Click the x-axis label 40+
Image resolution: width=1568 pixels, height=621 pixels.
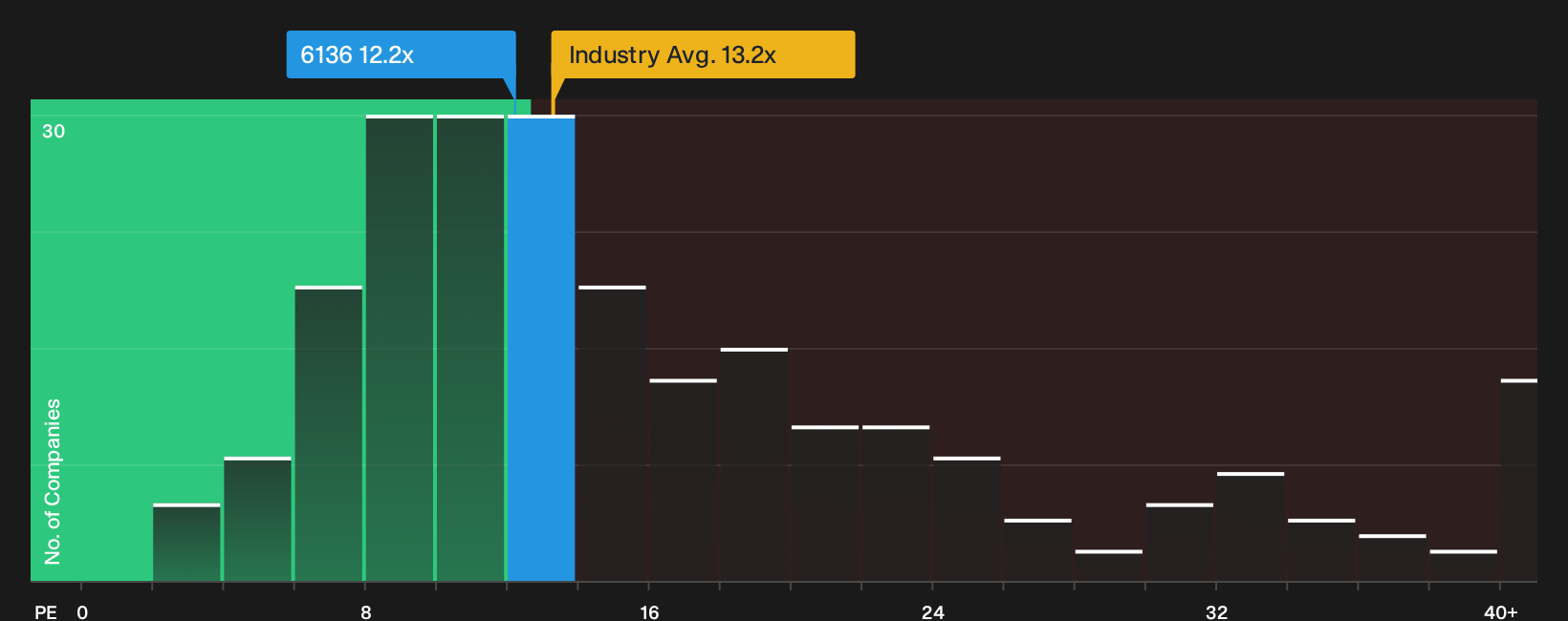(x=1500, y=611)
